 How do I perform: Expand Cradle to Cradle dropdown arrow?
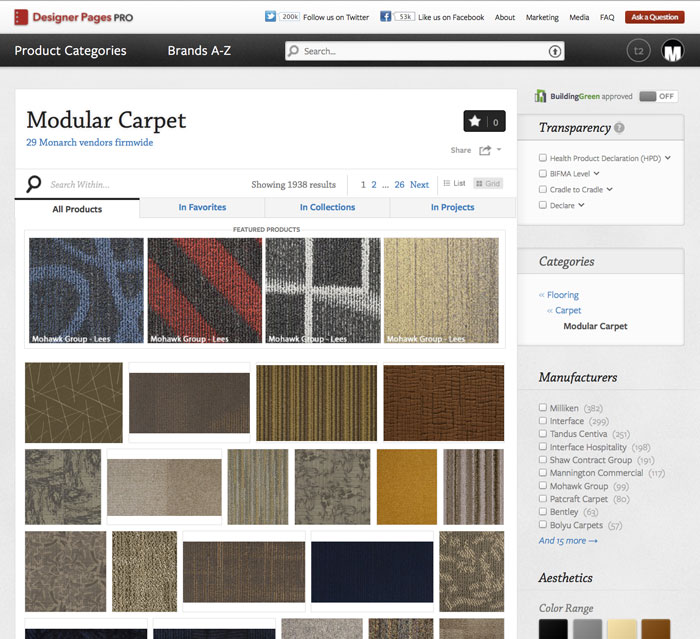[610, 189]
